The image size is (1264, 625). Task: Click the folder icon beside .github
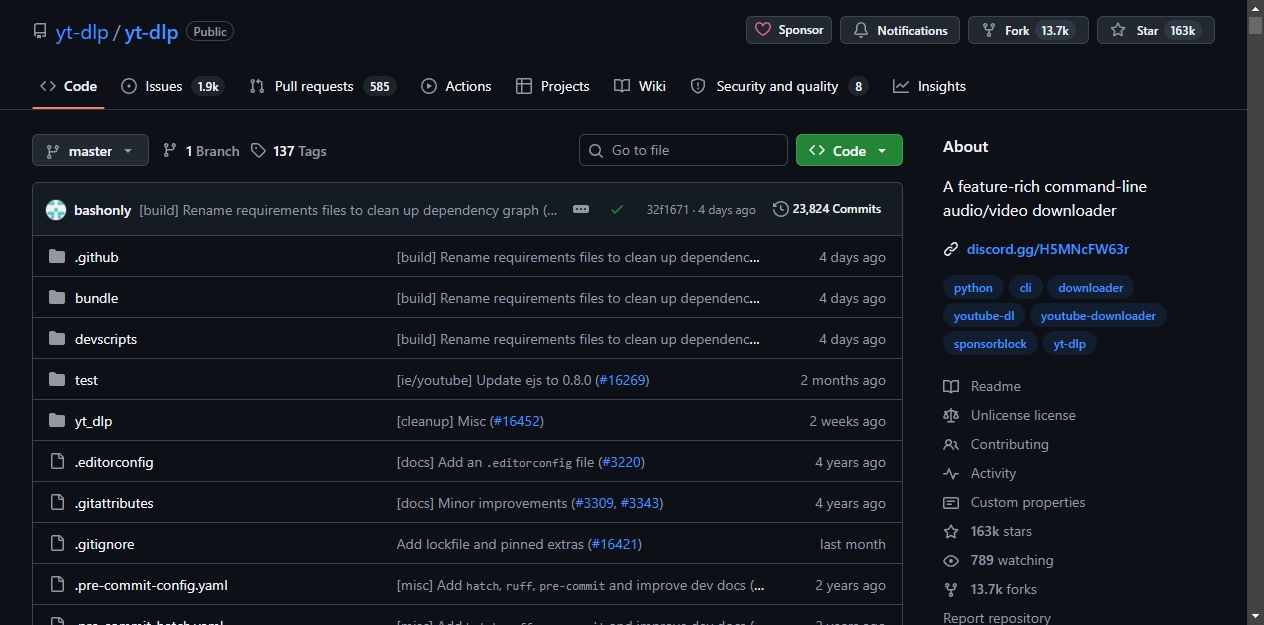57,257
